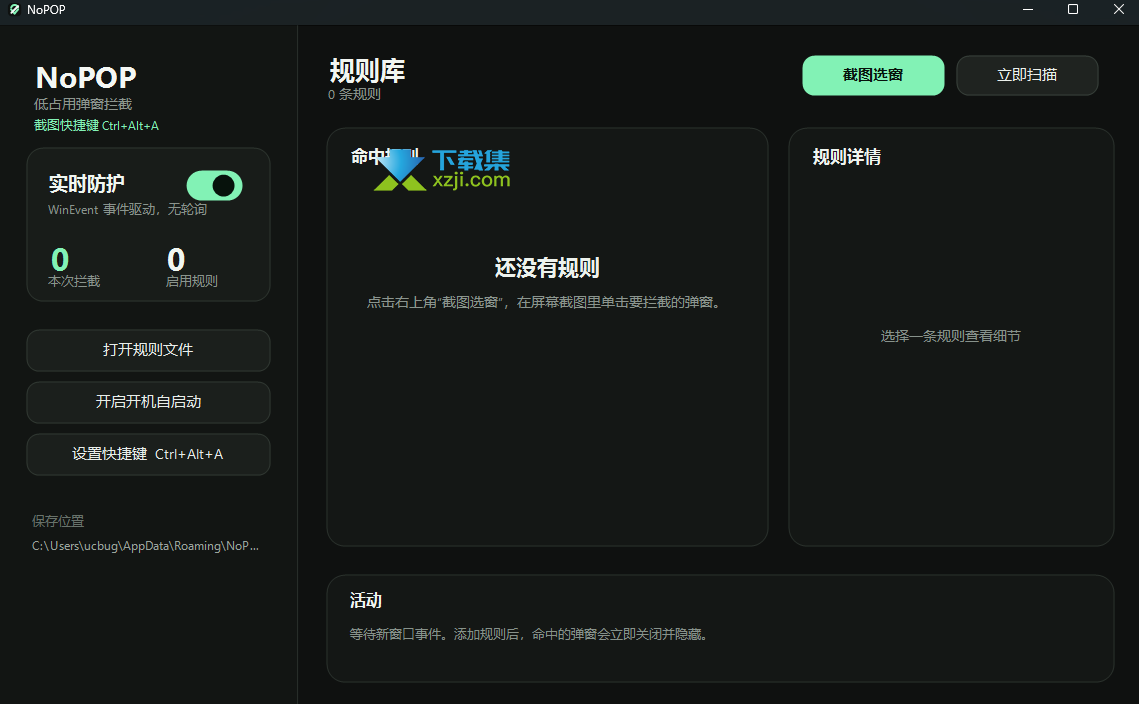Click the 规则库 heading
Screen dimensions: 1139x704
pyautogui.click(x=367, y=71)
